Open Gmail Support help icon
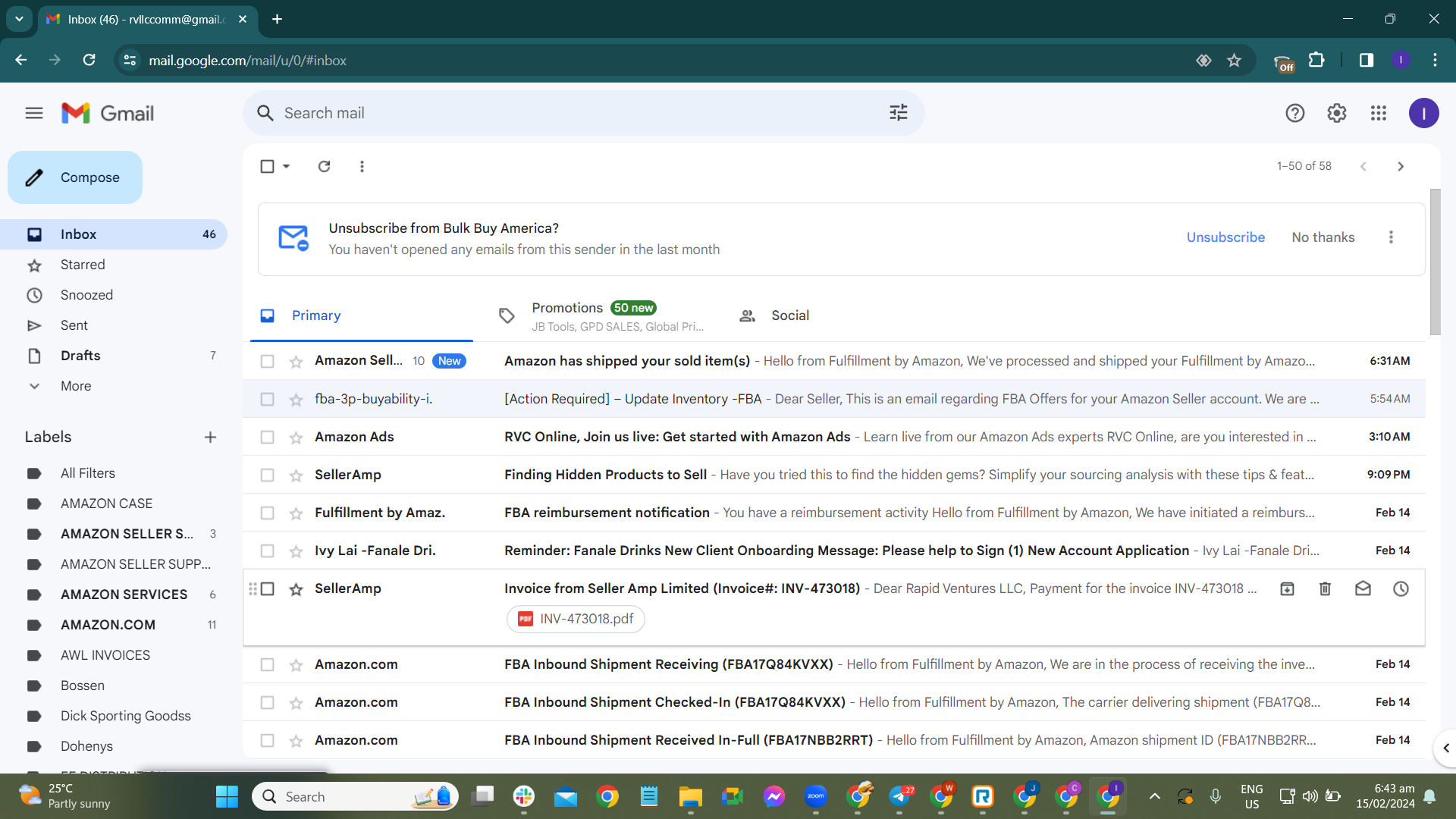1456x819 pixels. (1295, 113)
